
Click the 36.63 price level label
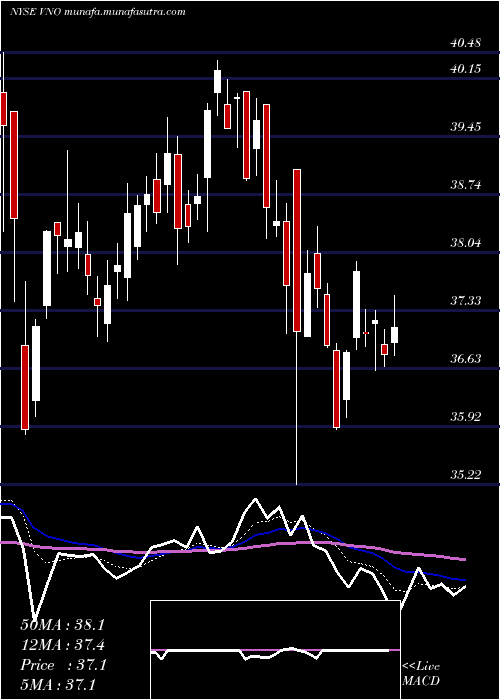click(x=466, y=359)
